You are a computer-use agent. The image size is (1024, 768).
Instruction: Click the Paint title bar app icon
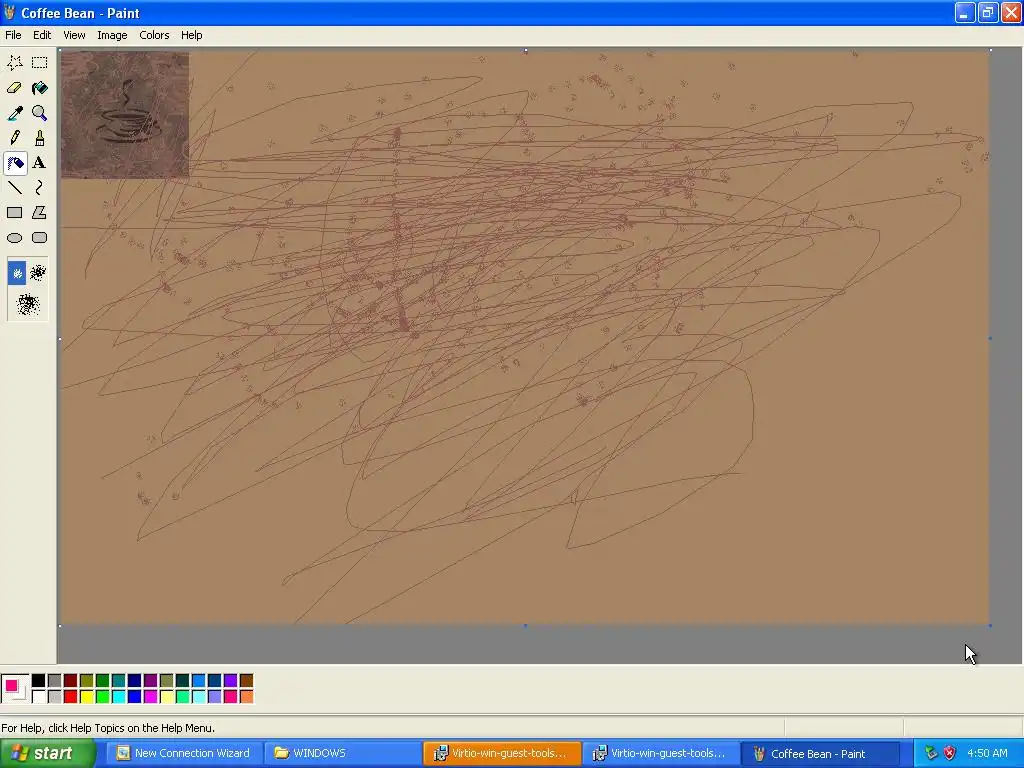tap(9, 12)
